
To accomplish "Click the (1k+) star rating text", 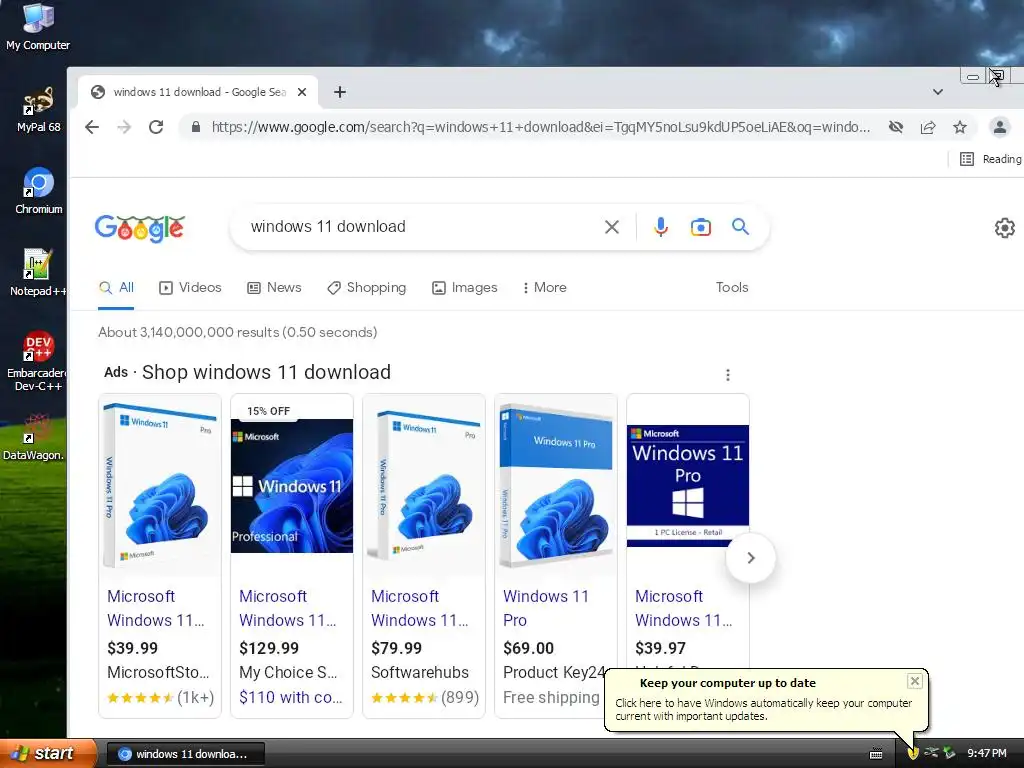I will (x=195, y=697).
